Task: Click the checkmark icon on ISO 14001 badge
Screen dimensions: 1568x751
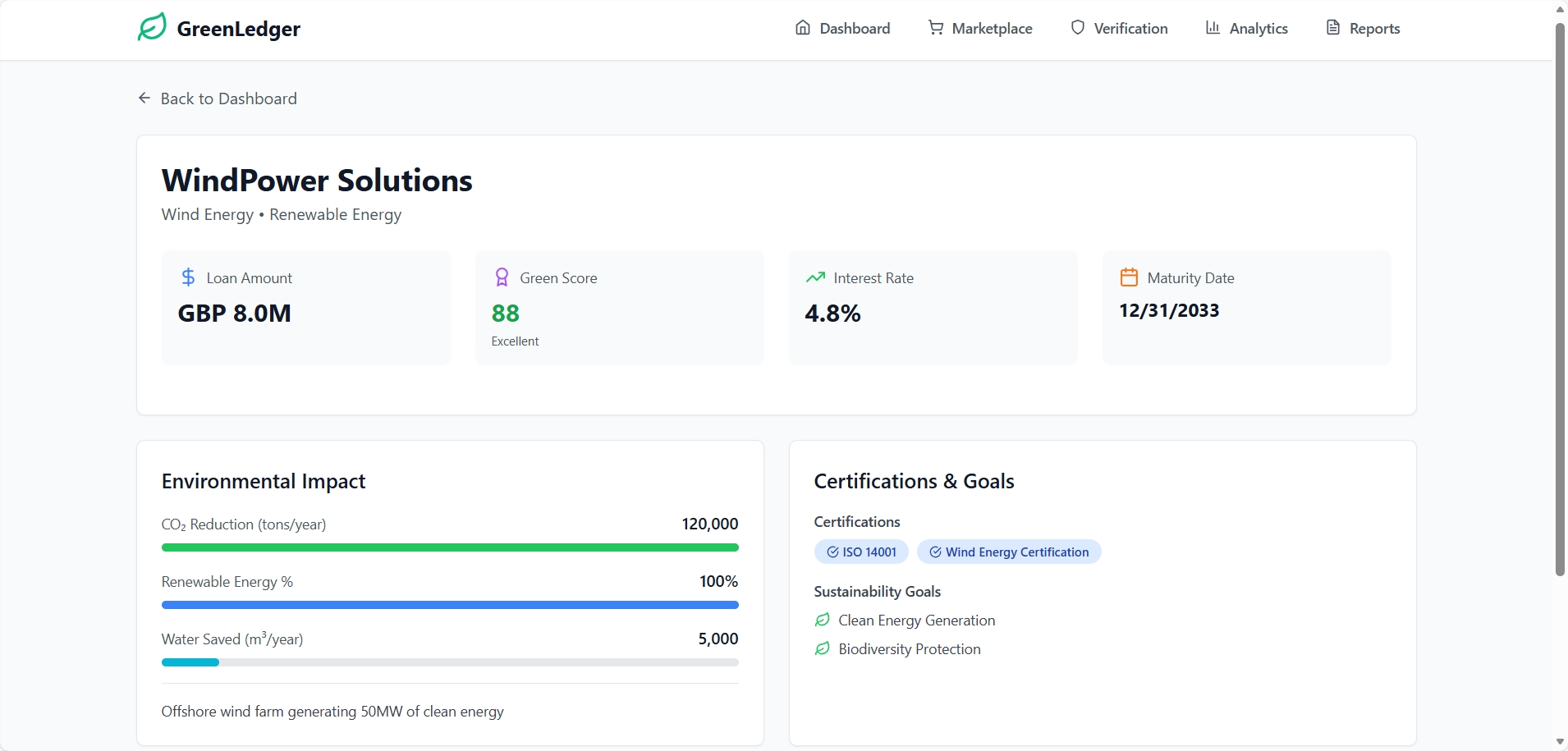Action: 832,552
